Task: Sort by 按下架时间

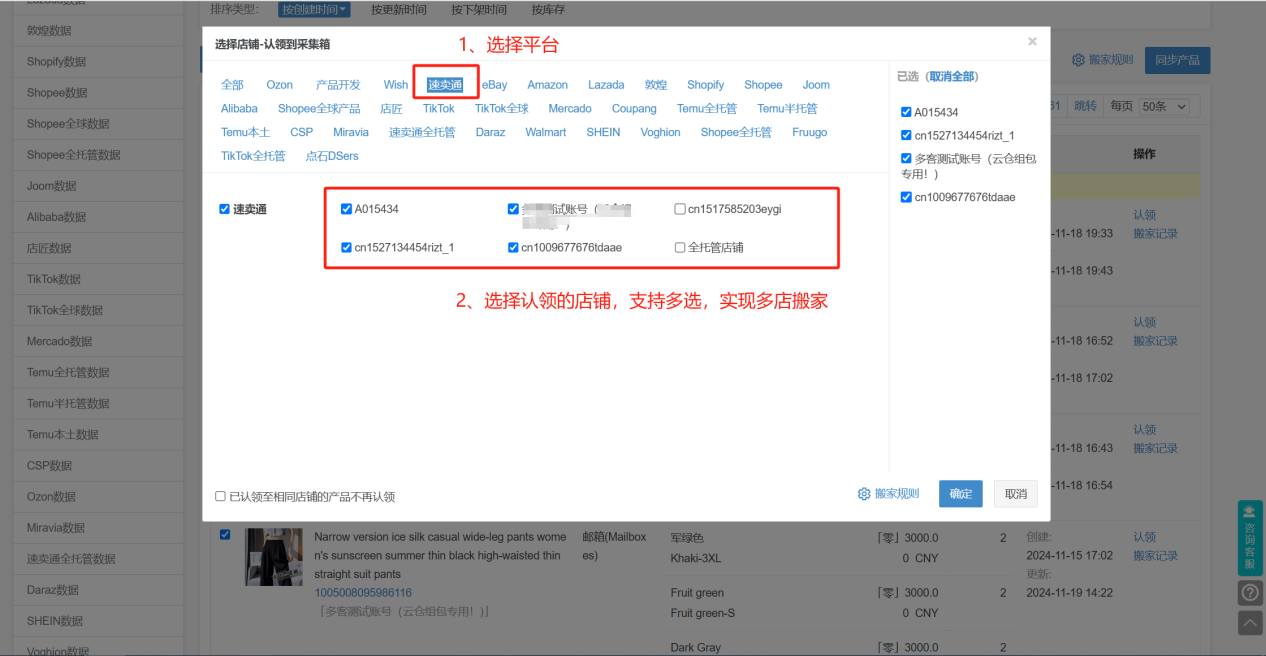Action: (x=479, y=10)
